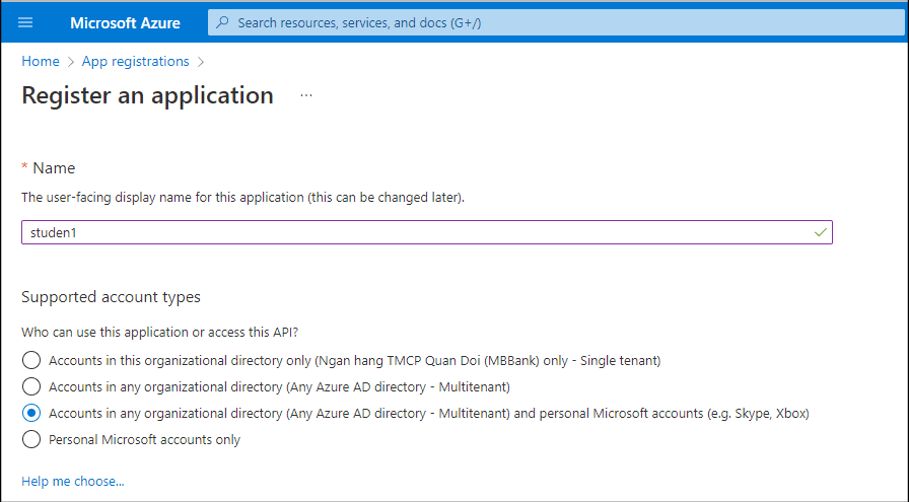Navigate to App registrations breadcrumb
Screen dimensions: 909x502
pos(135,62)
